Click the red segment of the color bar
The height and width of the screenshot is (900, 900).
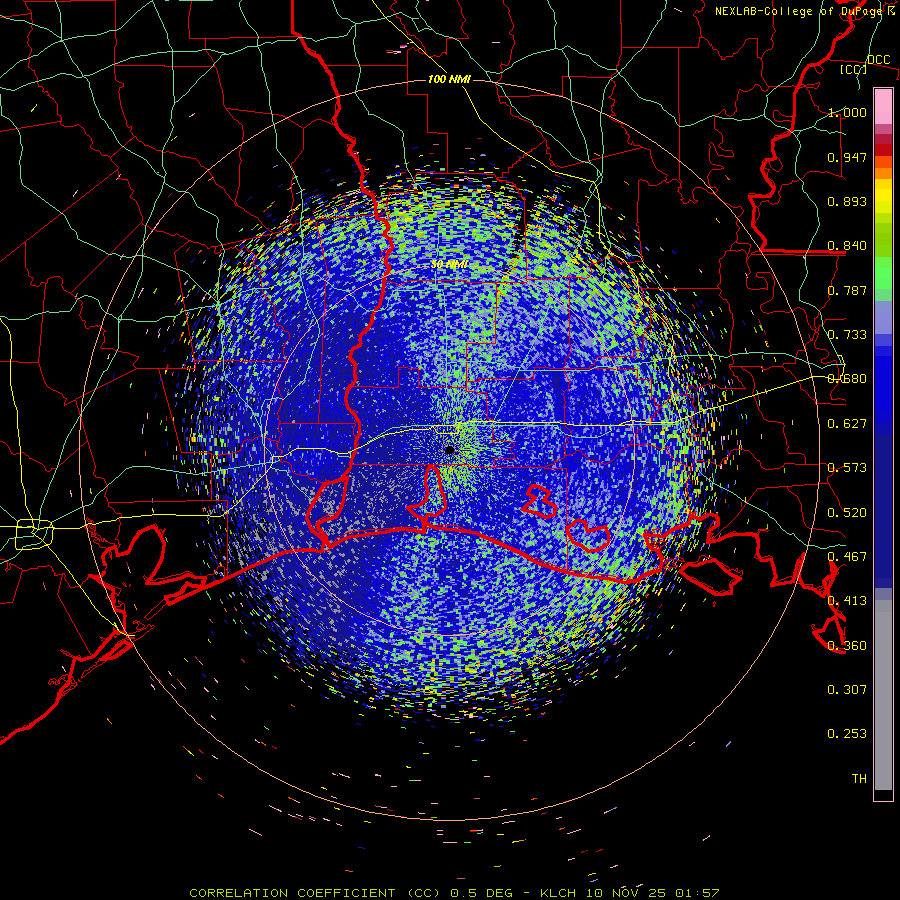pos(883,150)
